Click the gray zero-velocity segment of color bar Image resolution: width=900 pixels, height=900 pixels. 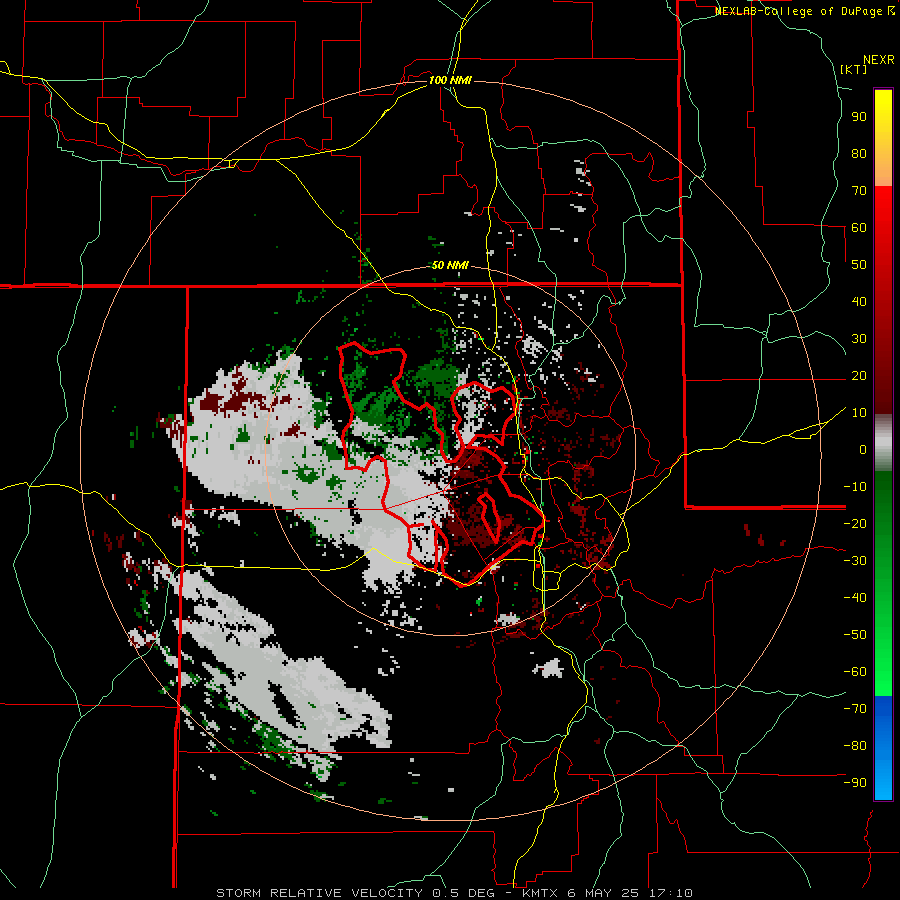[883, 442]
